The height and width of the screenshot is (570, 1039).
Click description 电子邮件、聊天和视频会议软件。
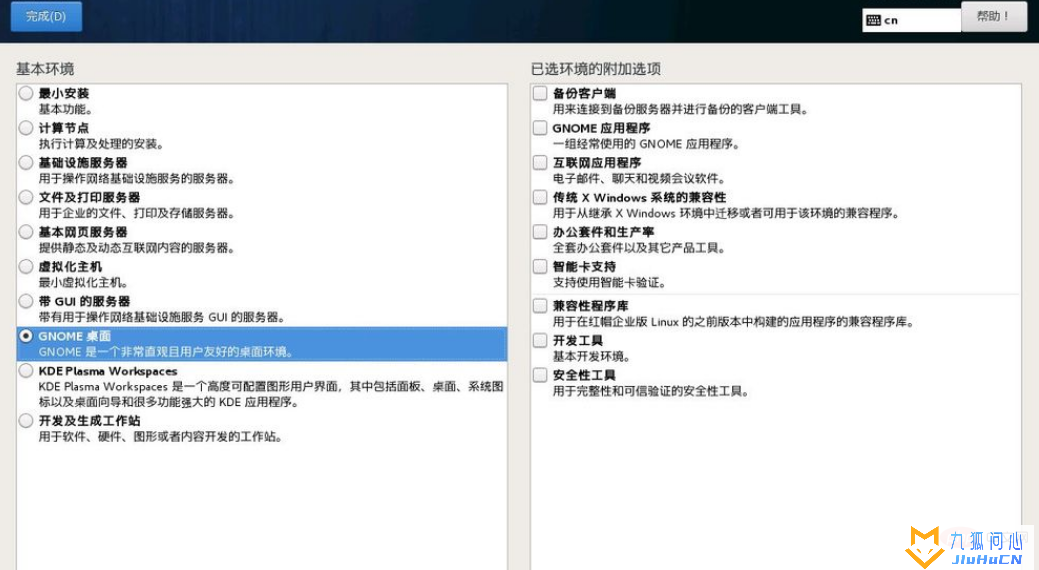coord(639,178)
